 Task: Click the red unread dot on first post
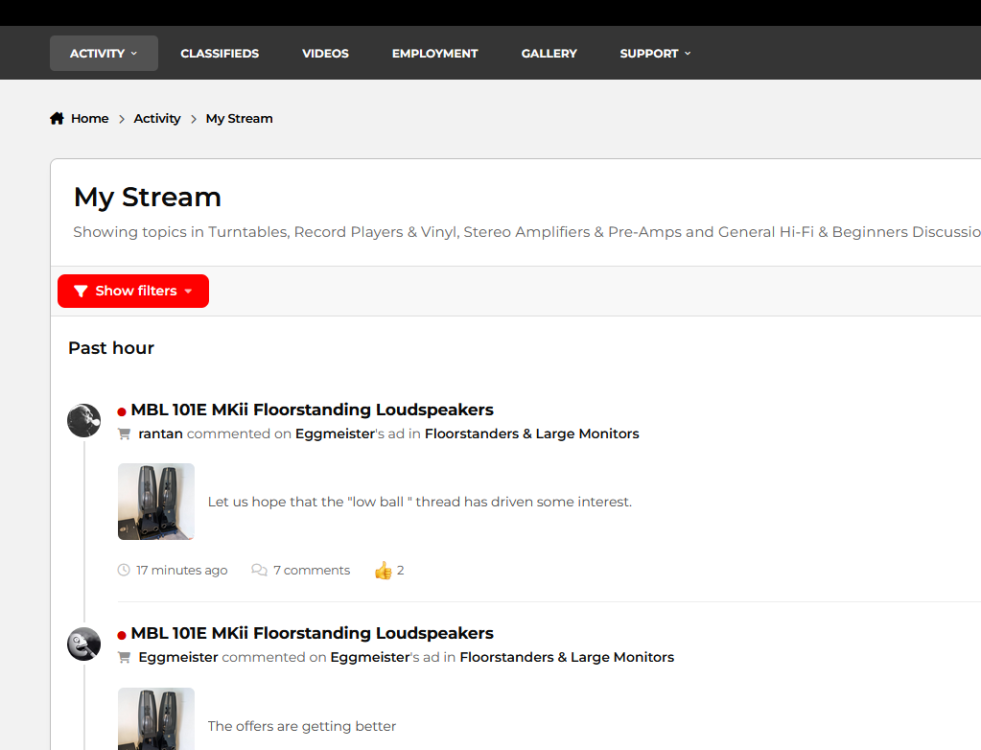tap(122, 411)
